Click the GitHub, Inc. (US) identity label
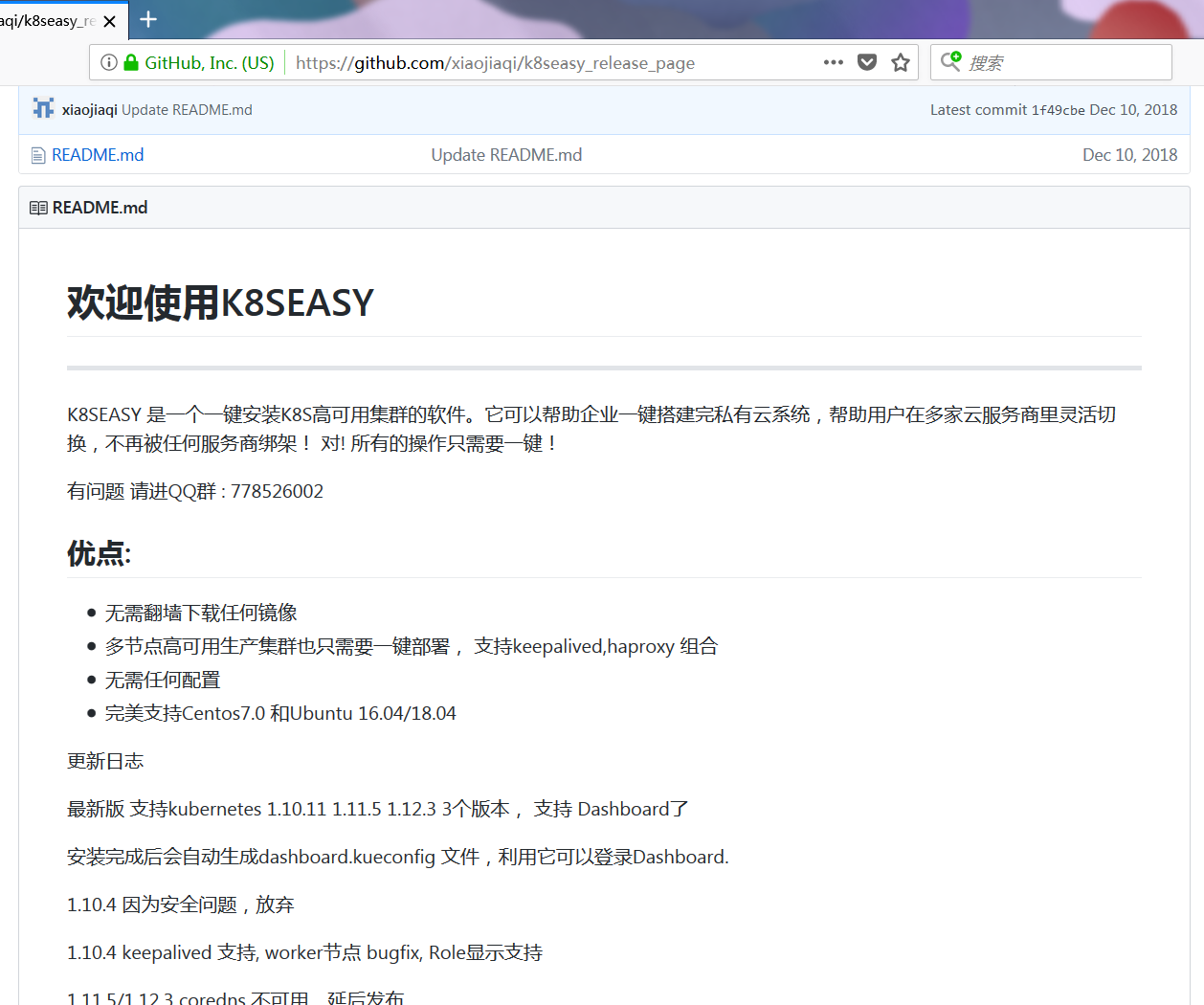This screenshot has height=1005, width=1204. (210, 63)
